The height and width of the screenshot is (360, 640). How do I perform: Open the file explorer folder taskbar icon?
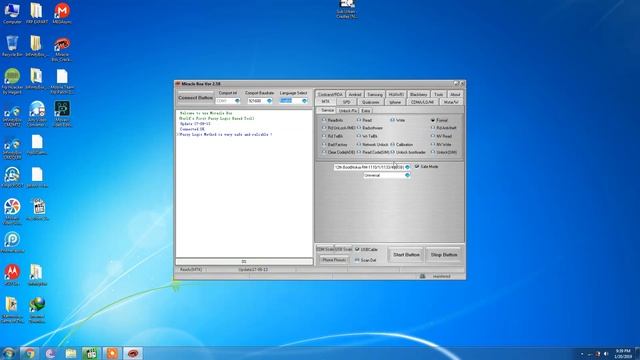[71, 353]
